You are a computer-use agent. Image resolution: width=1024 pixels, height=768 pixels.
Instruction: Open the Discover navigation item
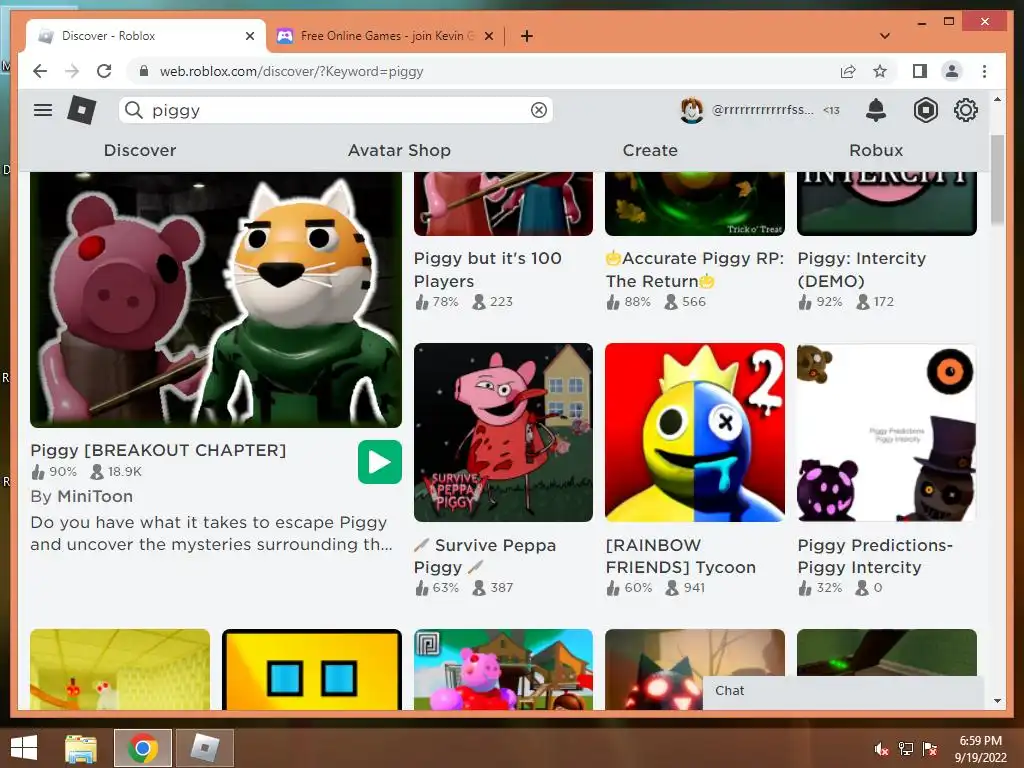pyautogui.click(x=140, y=150)
